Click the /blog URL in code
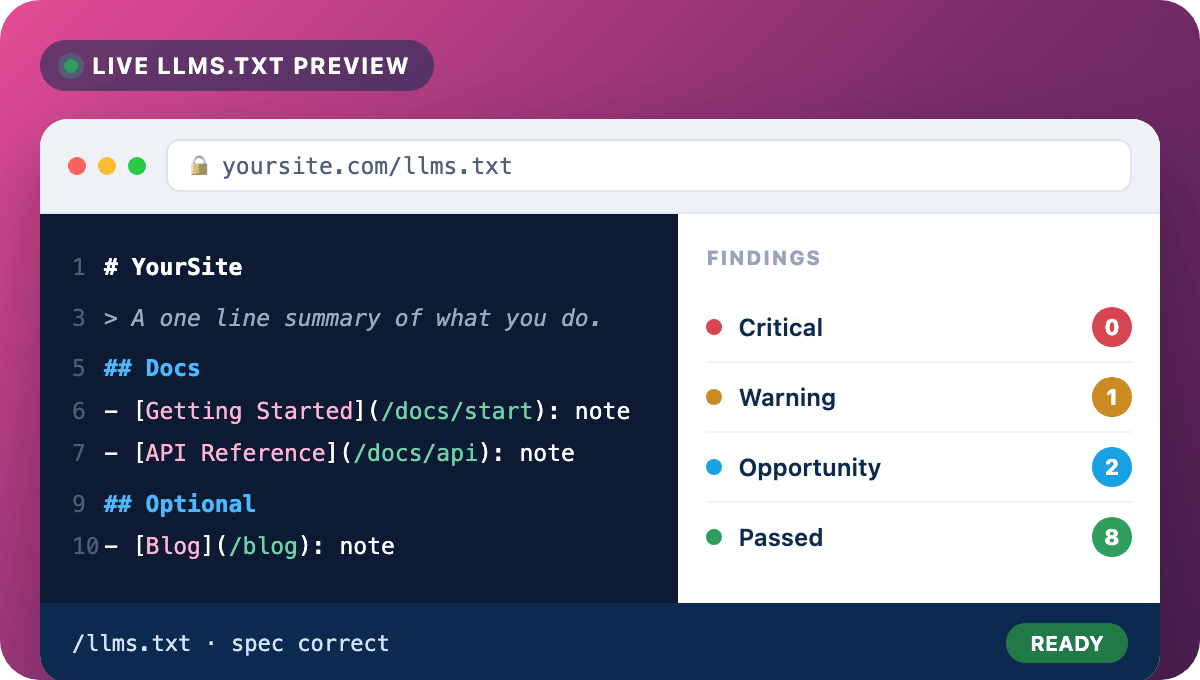This screenshot has height=680, width=1200. 263,546
